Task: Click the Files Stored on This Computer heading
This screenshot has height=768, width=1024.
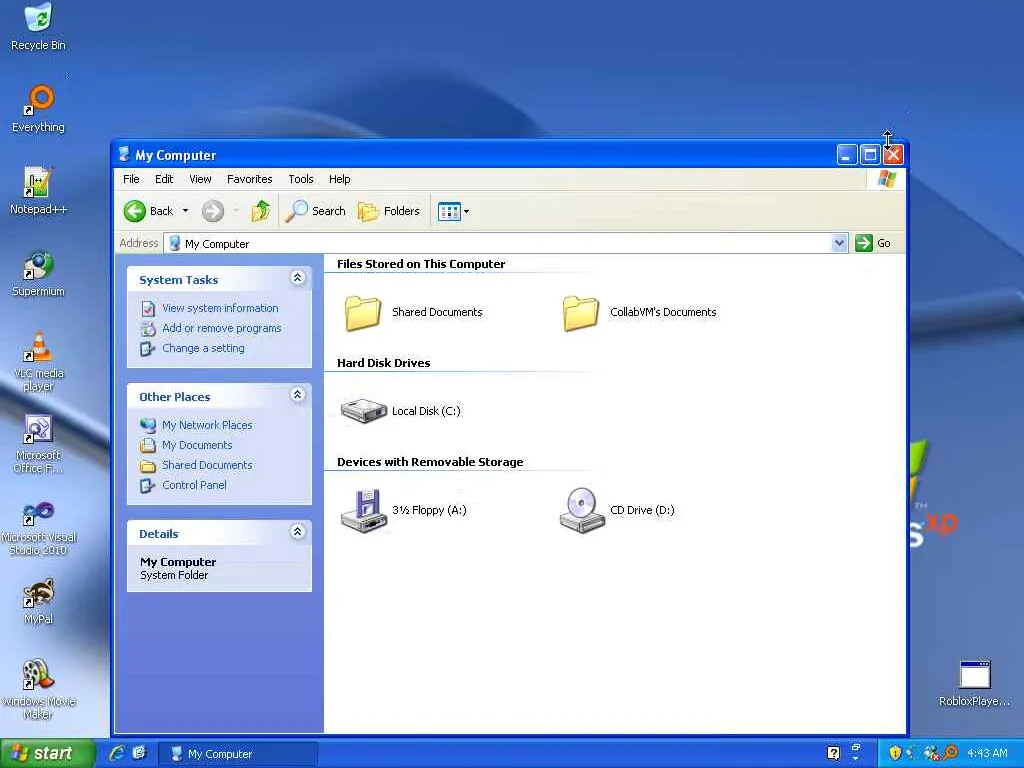Action: click(421, 264)
